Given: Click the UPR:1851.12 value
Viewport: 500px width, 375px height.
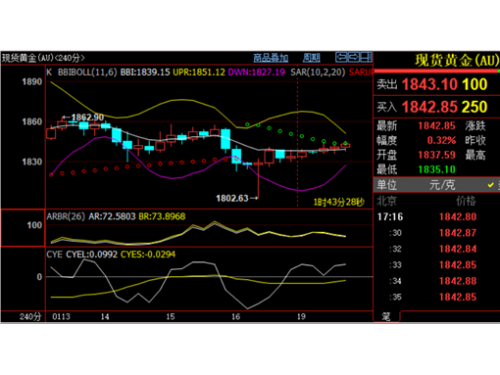Looking at the screenshot, I should [199, 72].
